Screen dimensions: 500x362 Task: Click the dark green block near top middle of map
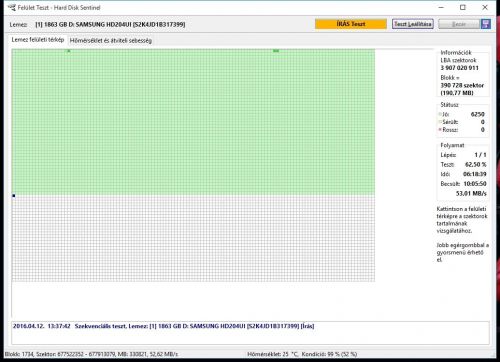276,51
